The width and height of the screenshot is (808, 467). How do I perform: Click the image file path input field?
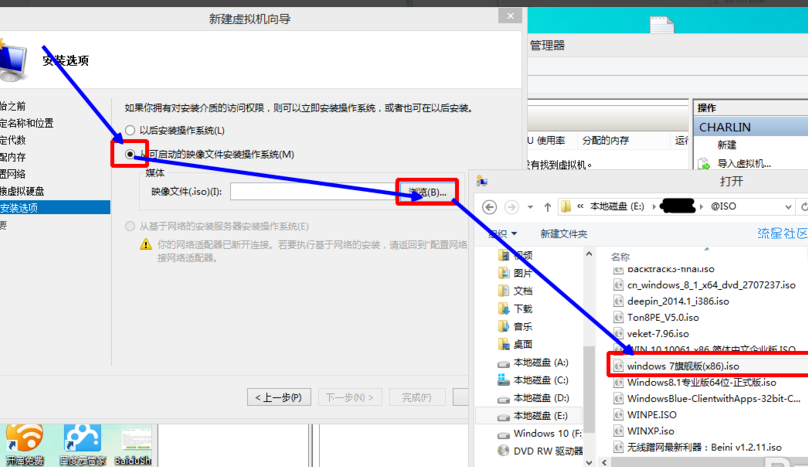pos(313,192)
